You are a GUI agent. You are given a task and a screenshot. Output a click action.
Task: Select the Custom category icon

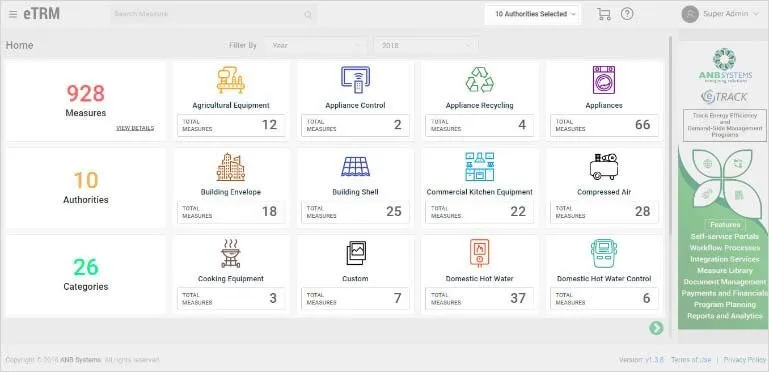click(355, 253)
